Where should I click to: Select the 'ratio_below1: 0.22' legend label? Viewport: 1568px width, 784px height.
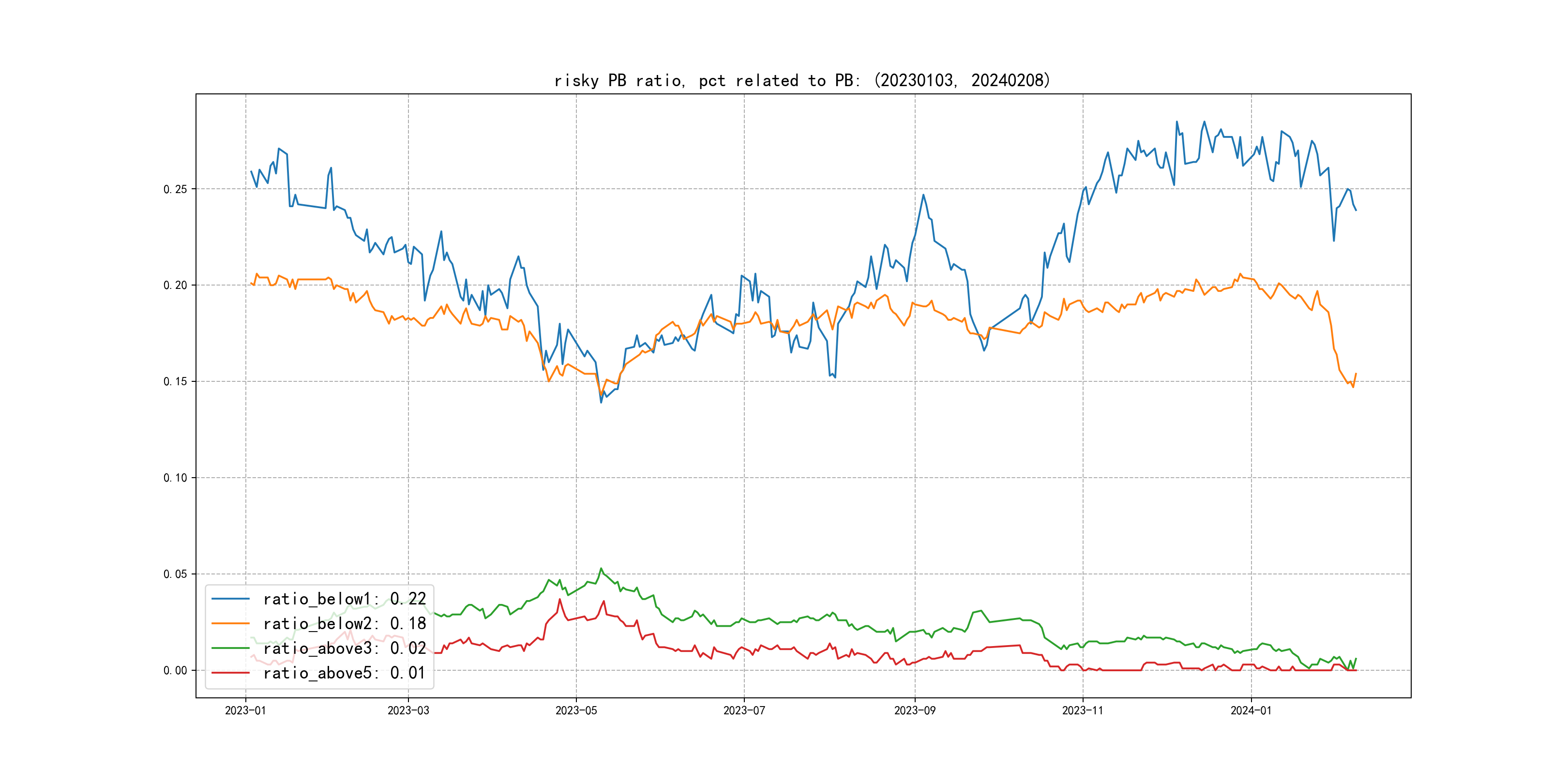[x=344, y=599]
